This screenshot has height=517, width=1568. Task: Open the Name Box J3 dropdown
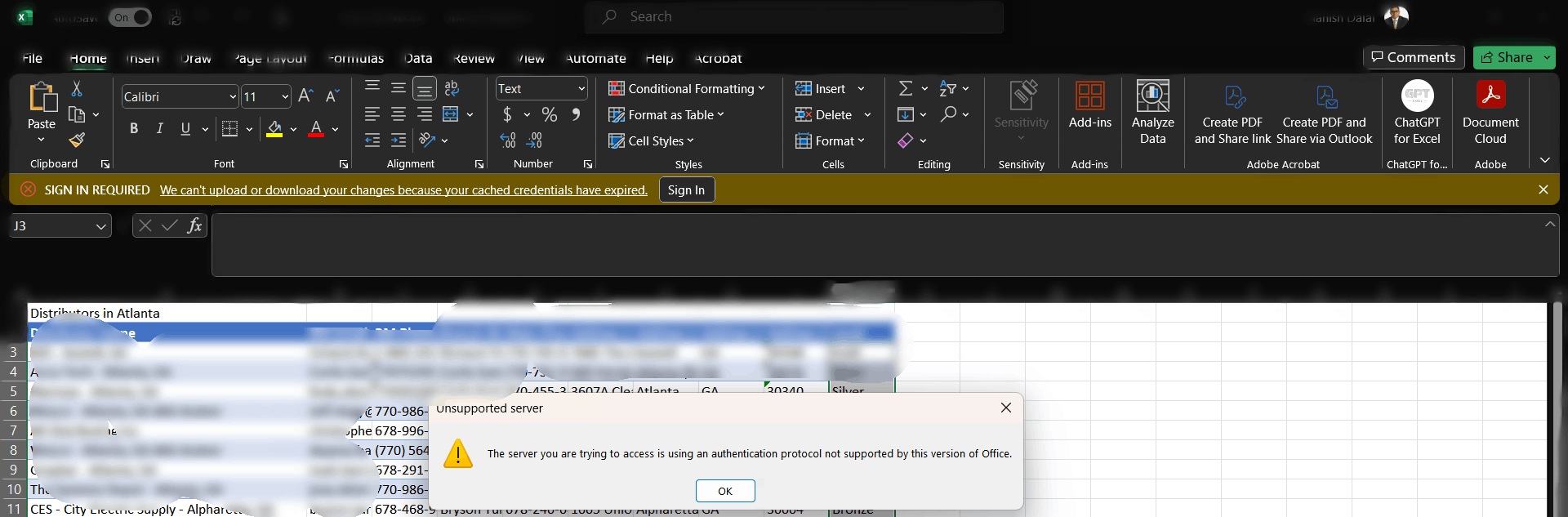[x=101, y=226]
